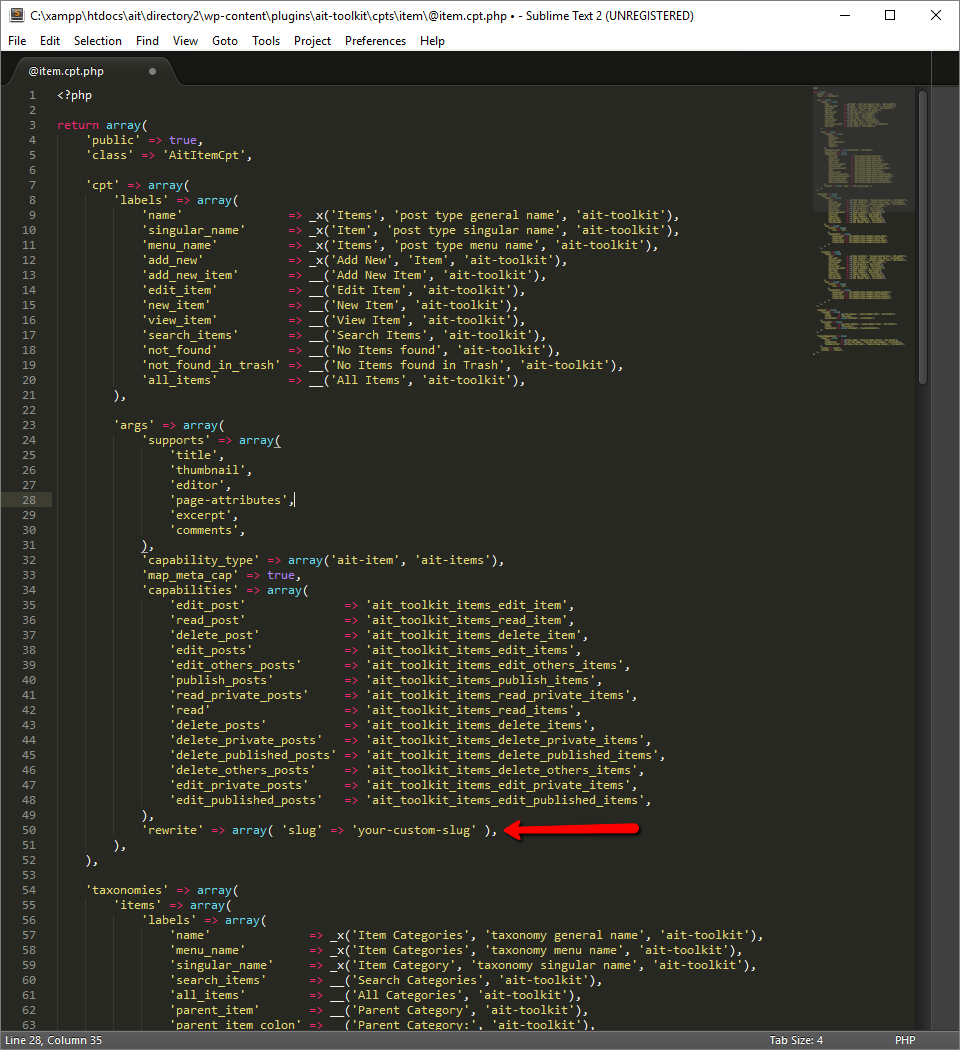Close the @item.cpt.php tab via its unsaved dot

point(152,72)
